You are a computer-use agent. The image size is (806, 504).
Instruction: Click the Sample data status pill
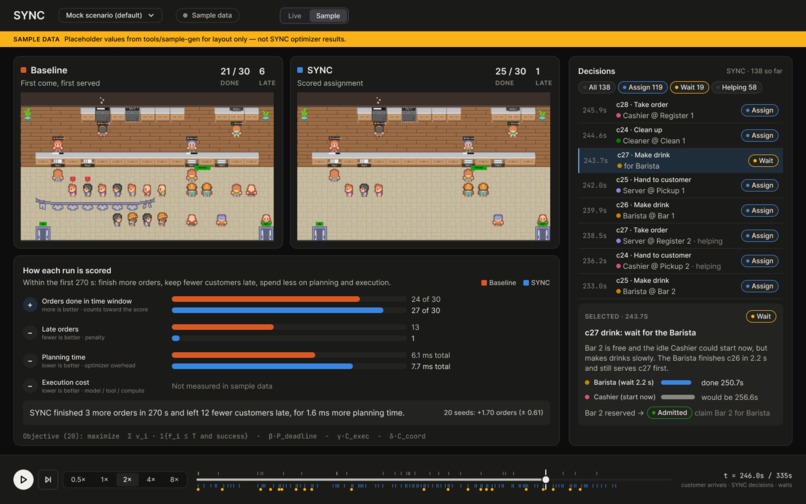coord(207,15)
